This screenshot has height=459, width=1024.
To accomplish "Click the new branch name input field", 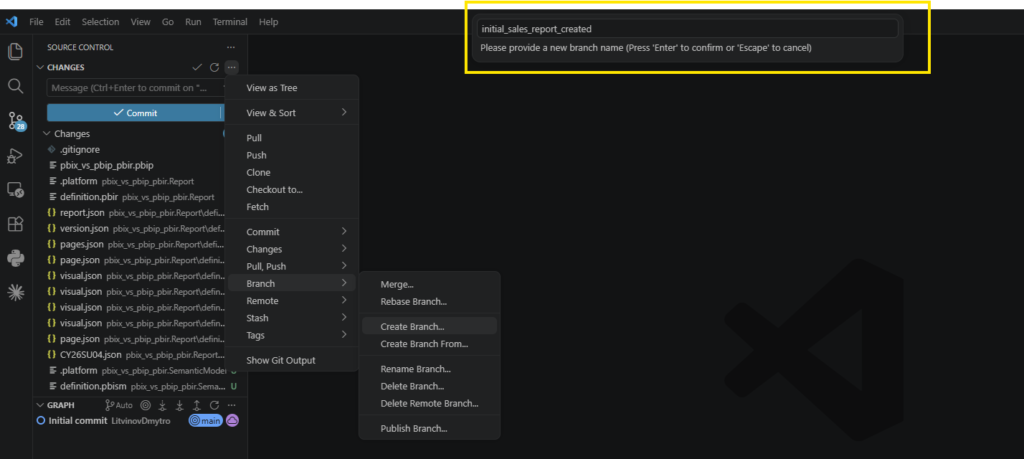I will point(688,29).
